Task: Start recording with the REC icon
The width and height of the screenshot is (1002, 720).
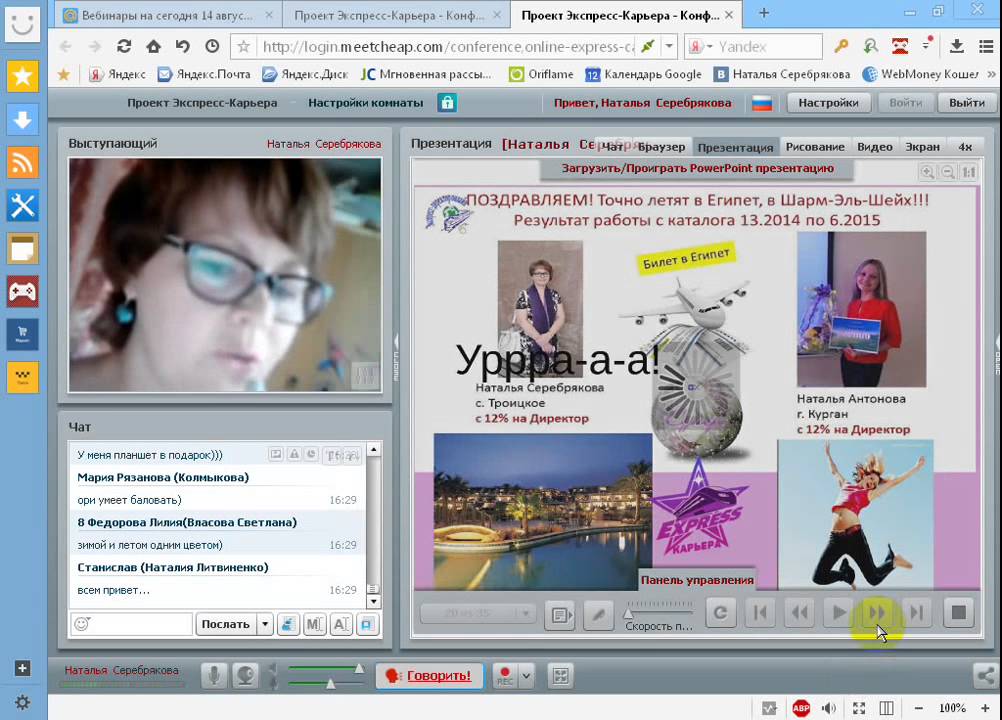Action: click(505, 676)
